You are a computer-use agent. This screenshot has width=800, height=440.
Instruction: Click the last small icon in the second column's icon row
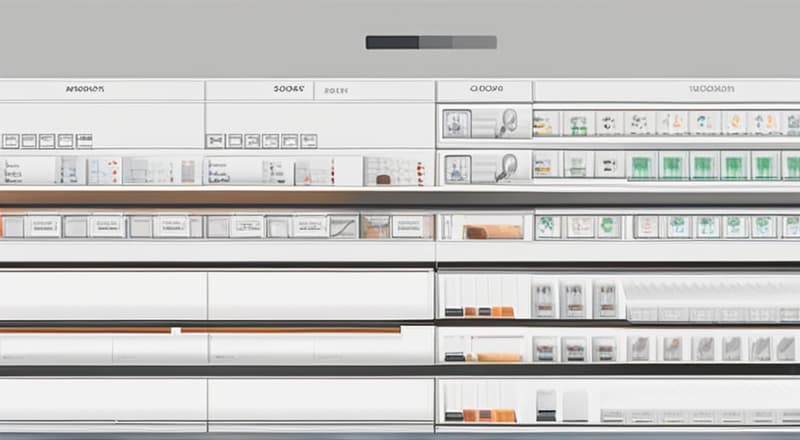[309, 141]
